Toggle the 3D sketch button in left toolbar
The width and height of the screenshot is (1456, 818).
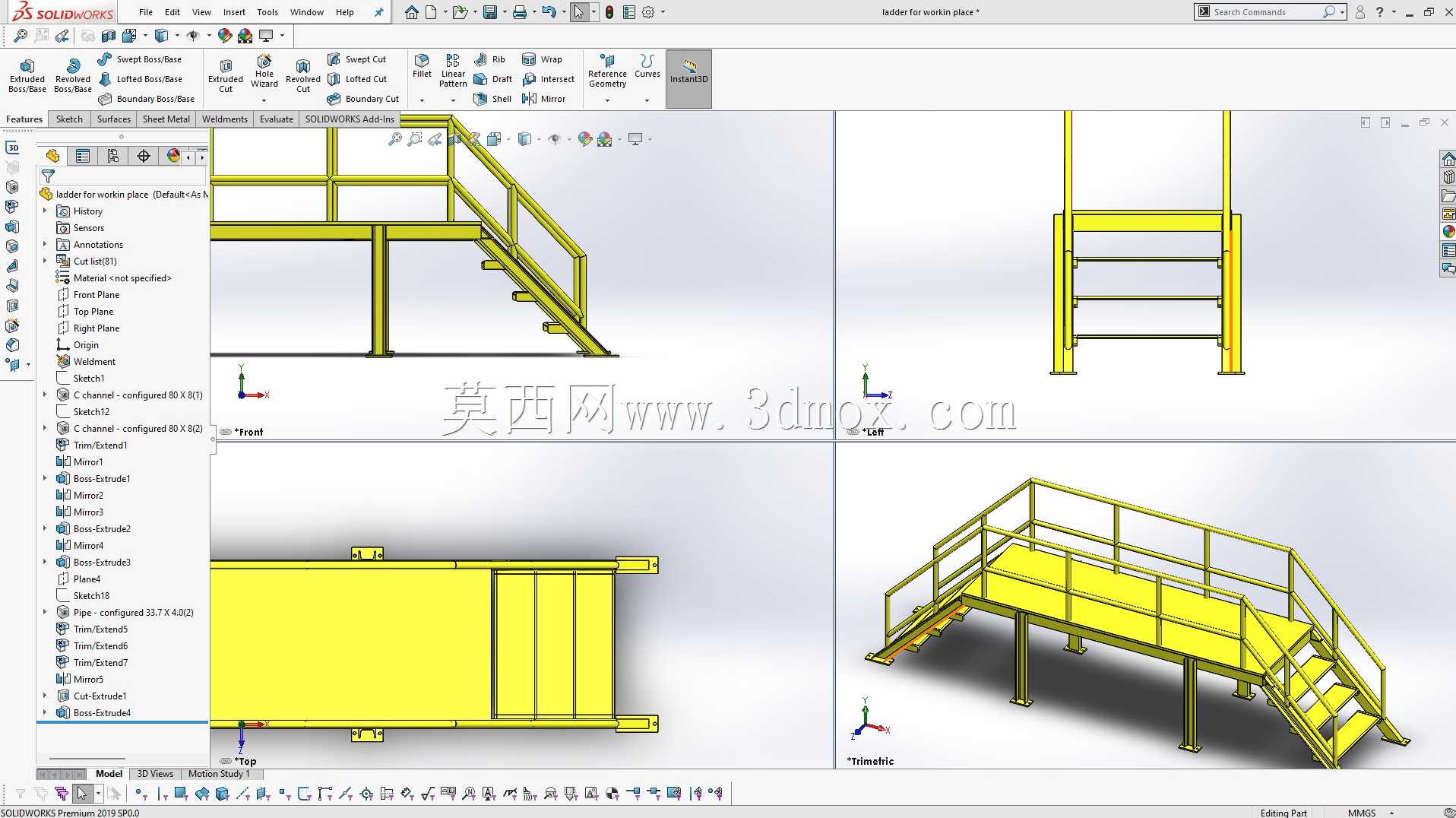(12, 147)
